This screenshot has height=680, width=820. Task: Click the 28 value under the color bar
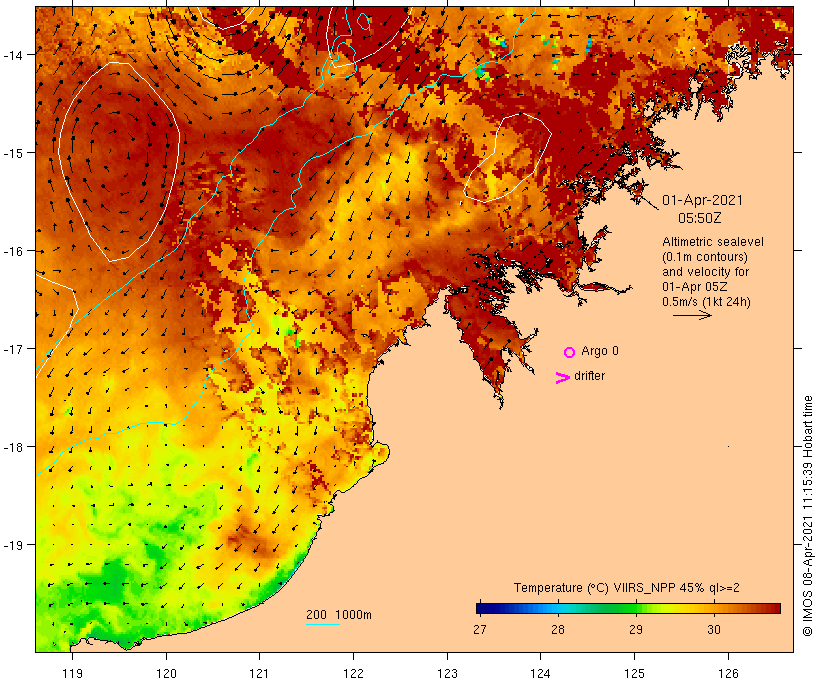pyautogui.click(x=557, y=630)
